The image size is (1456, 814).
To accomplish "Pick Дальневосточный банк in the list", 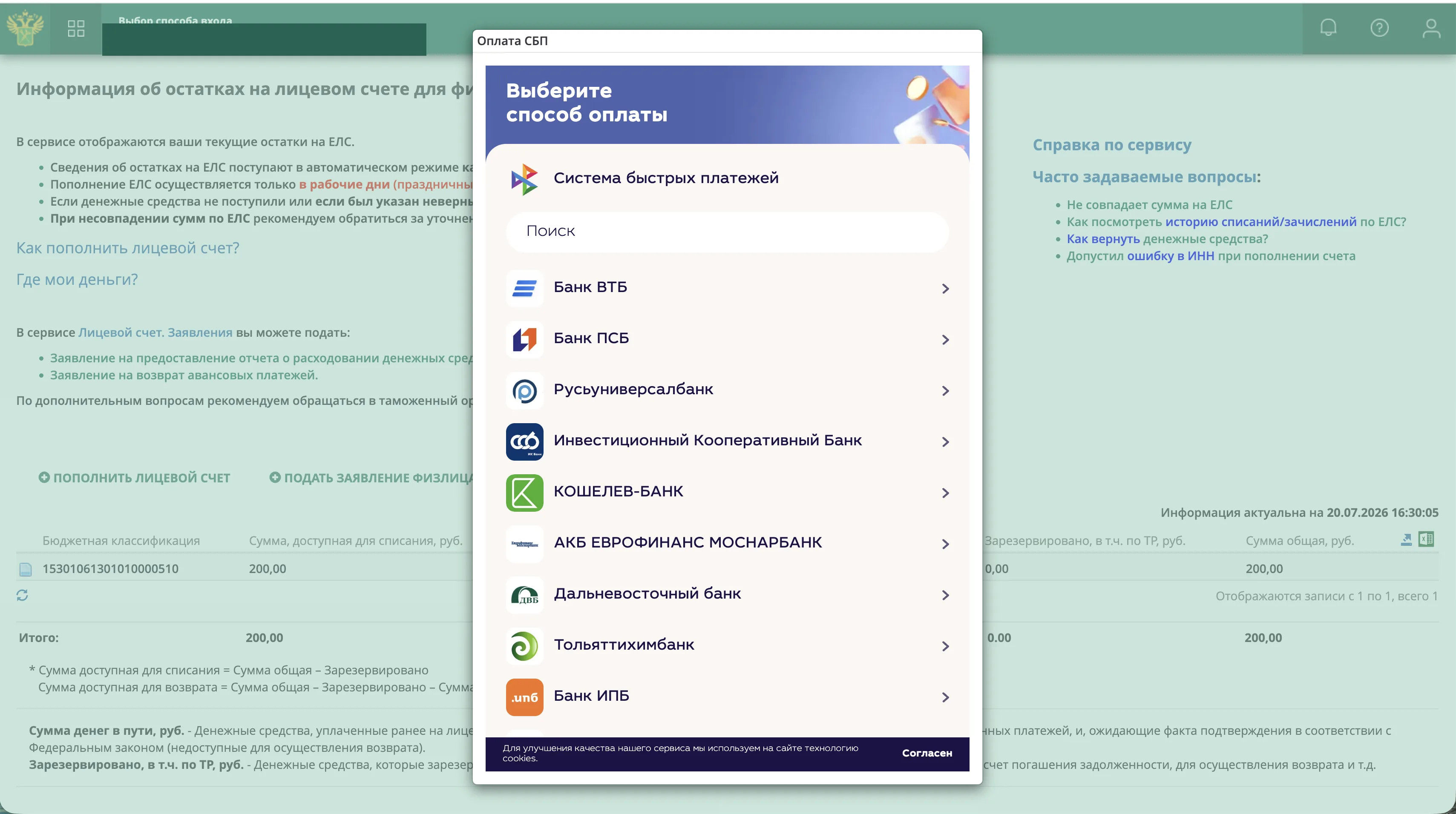I will 728,595.
